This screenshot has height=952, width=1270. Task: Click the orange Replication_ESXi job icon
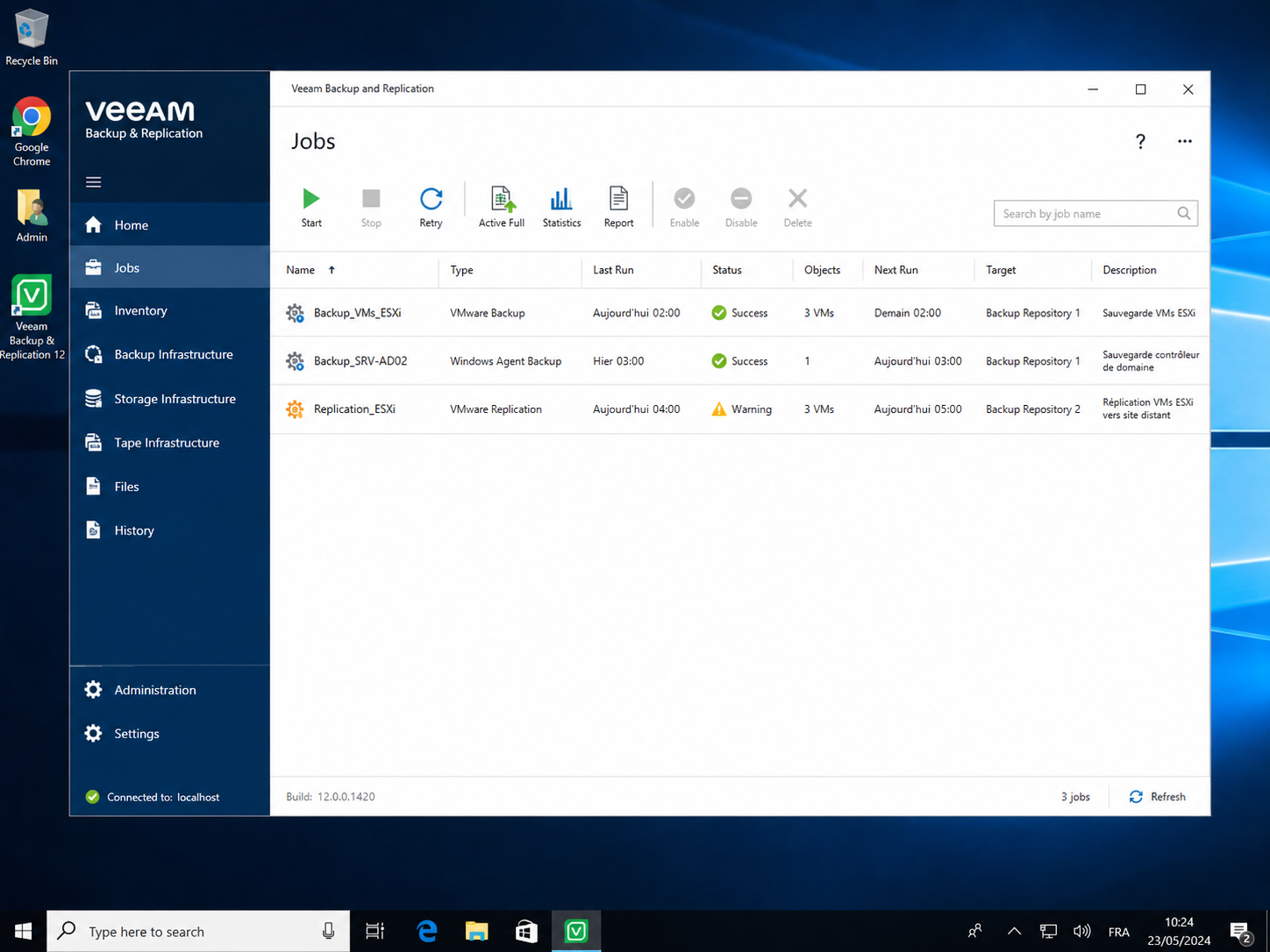click(x=295, y=409)
